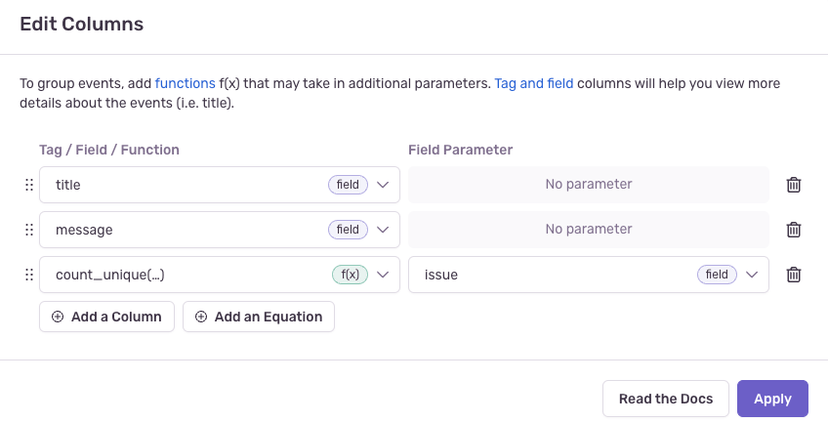Remove the count_unique column via trash icon
Screen dimensions: 828x430
(793, 275)
